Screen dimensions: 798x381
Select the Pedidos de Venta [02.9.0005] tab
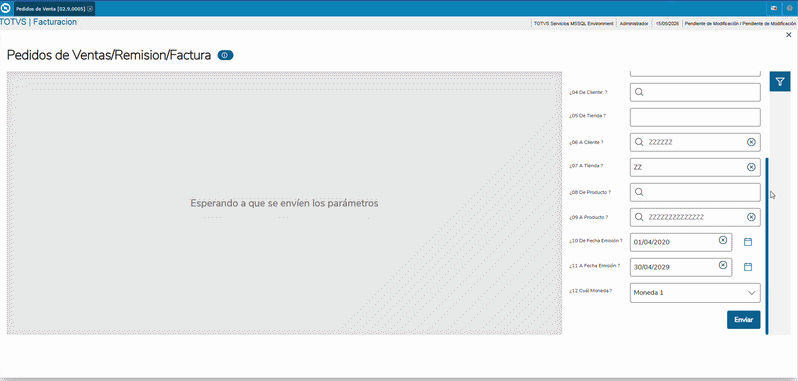54,9
